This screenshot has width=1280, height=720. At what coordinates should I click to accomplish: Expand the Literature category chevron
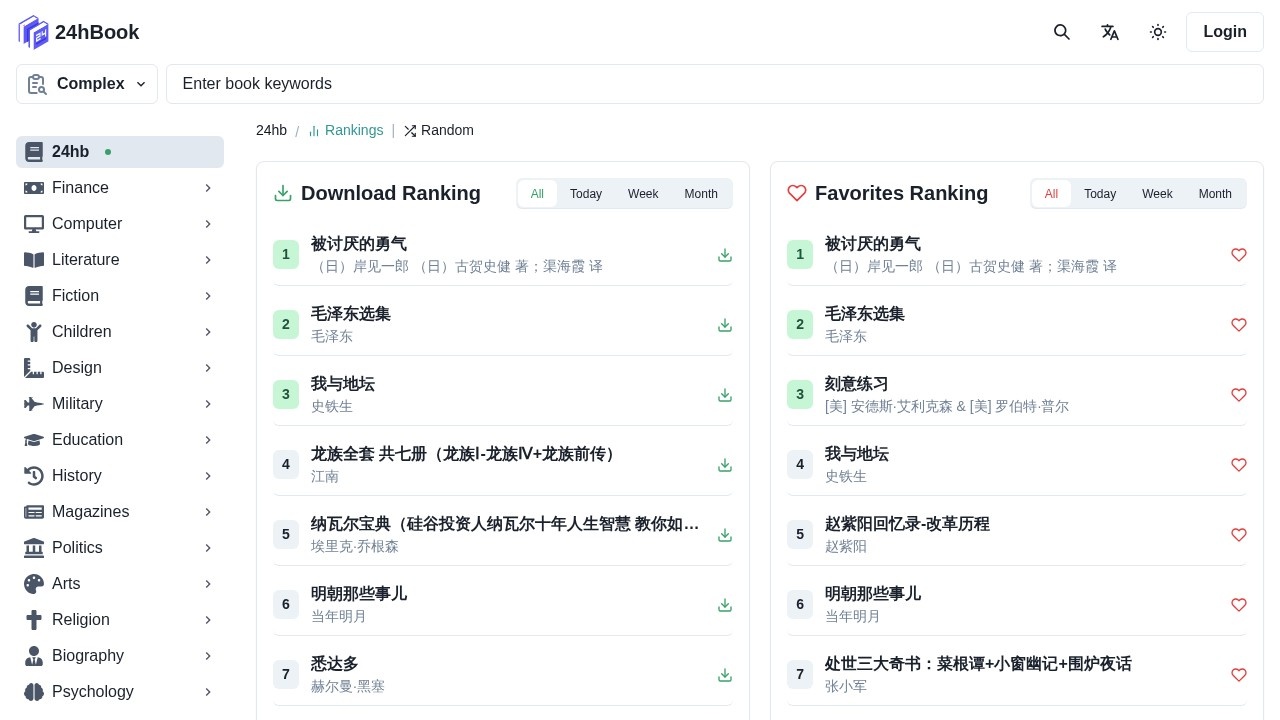(x=208, y=260)
